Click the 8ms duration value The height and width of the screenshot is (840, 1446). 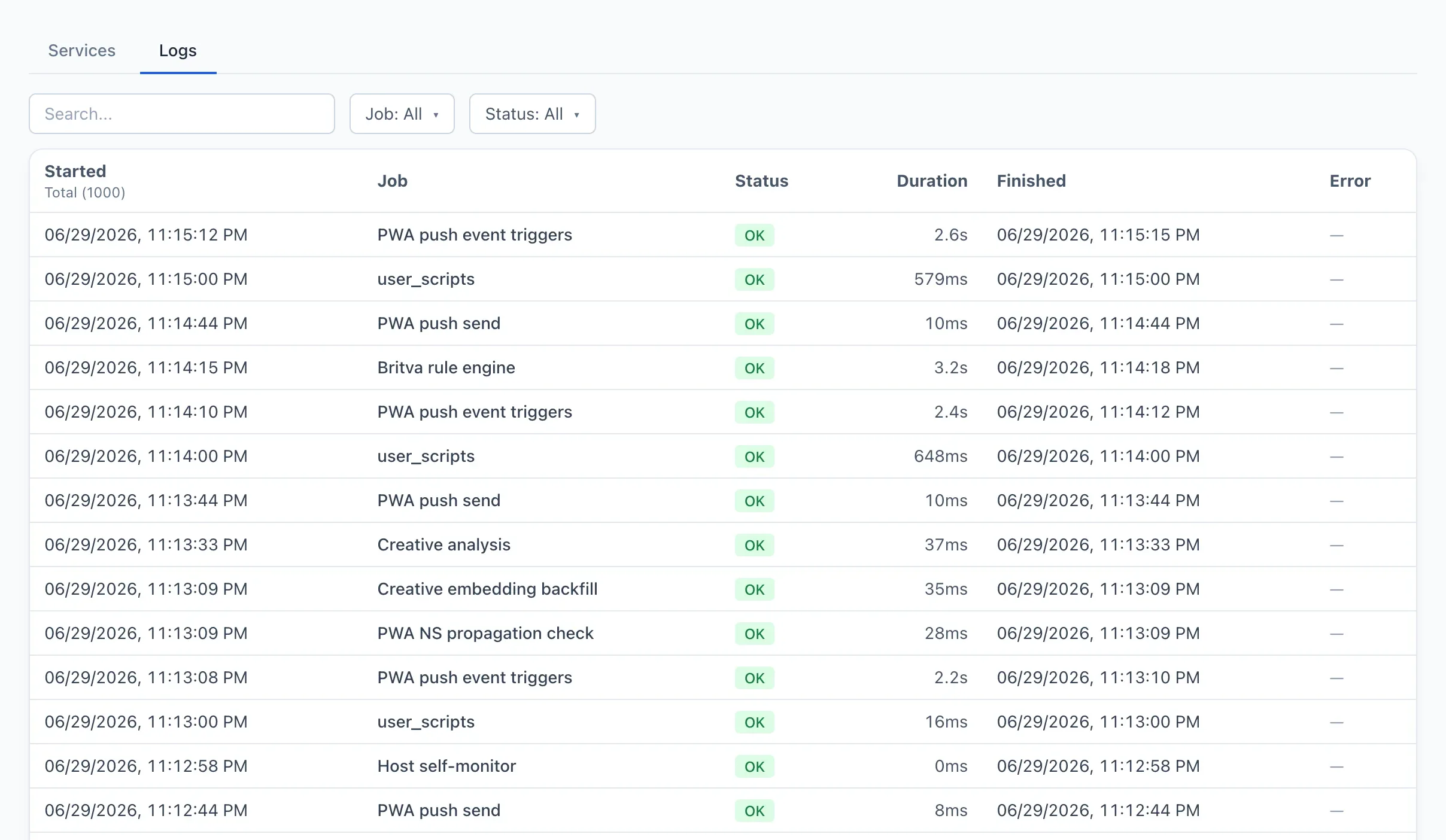click(951, 810)
